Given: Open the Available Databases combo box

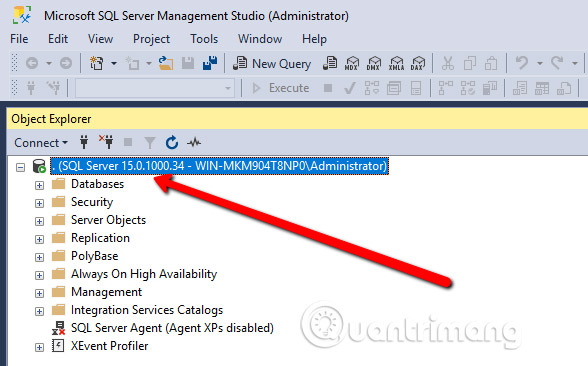Looking at the screenshot, I should (x=155, y=88).
